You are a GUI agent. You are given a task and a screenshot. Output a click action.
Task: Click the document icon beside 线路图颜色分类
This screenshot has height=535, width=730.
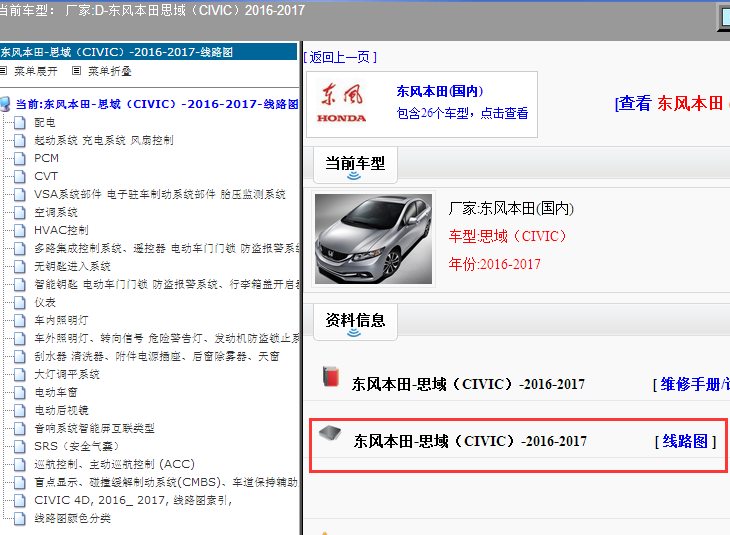(20, 519)
